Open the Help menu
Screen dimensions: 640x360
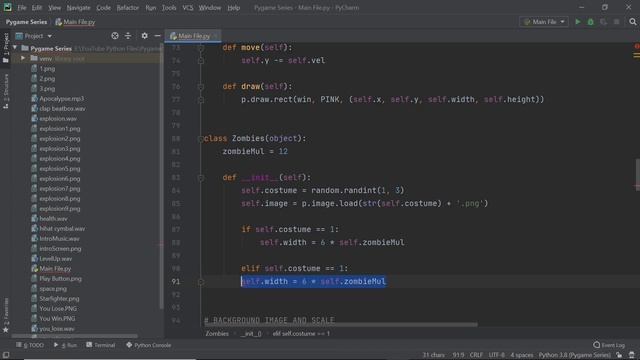point(233,7)
